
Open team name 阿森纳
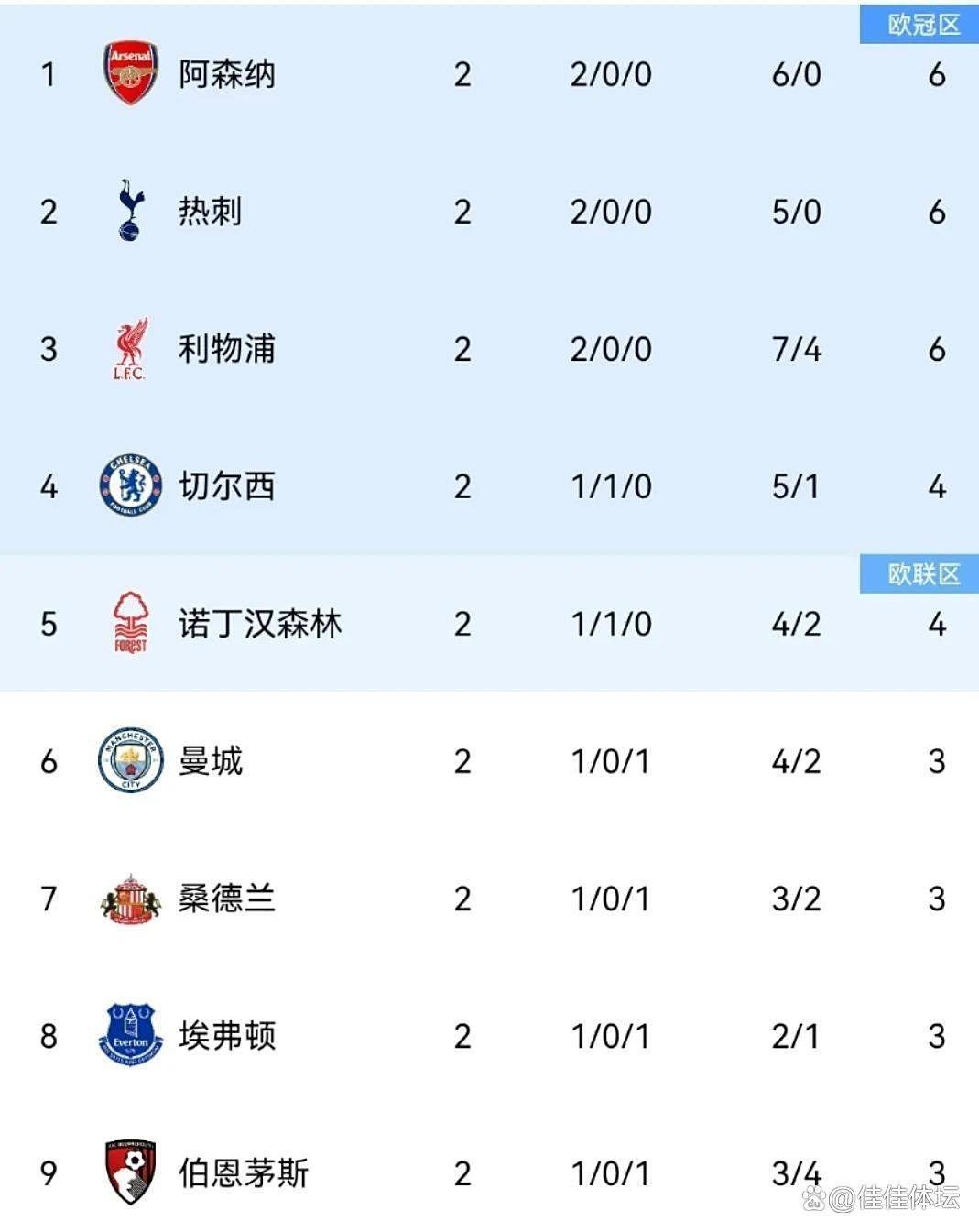point(226,74)
